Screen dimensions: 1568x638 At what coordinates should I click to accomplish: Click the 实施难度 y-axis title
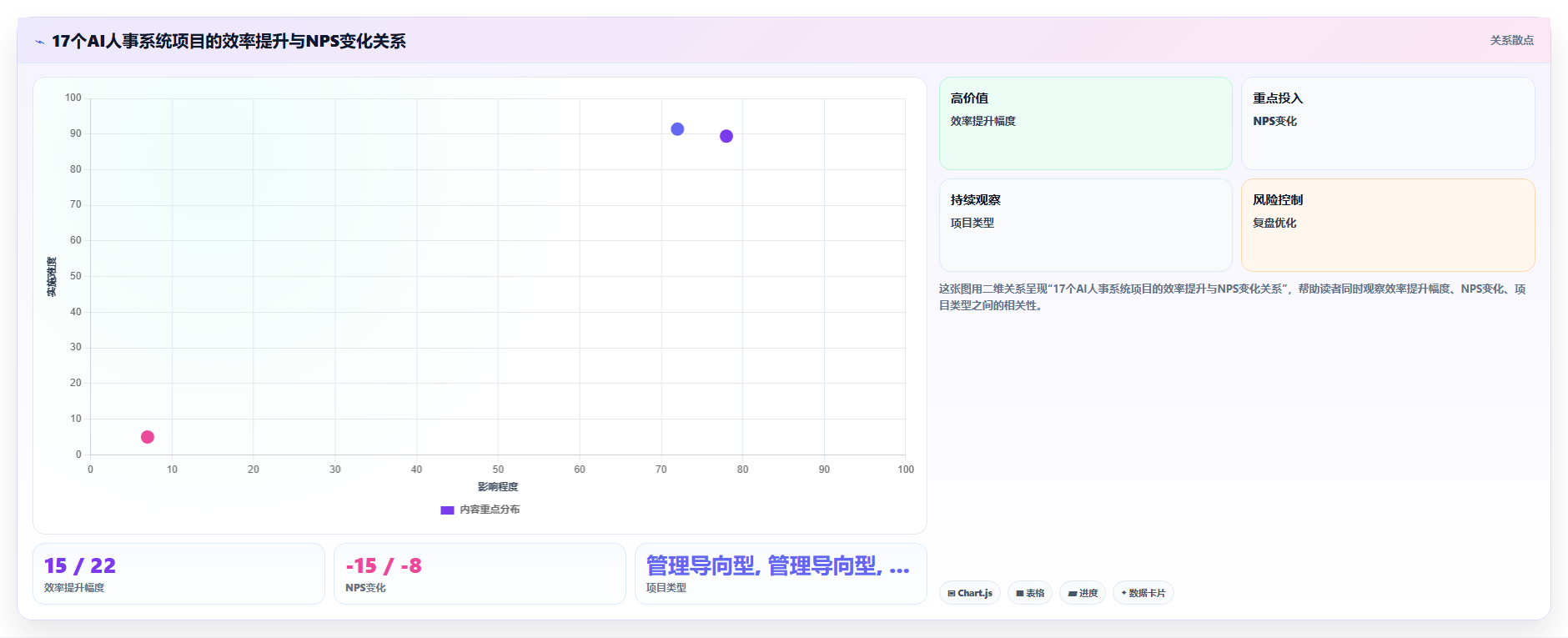point(52,277)
